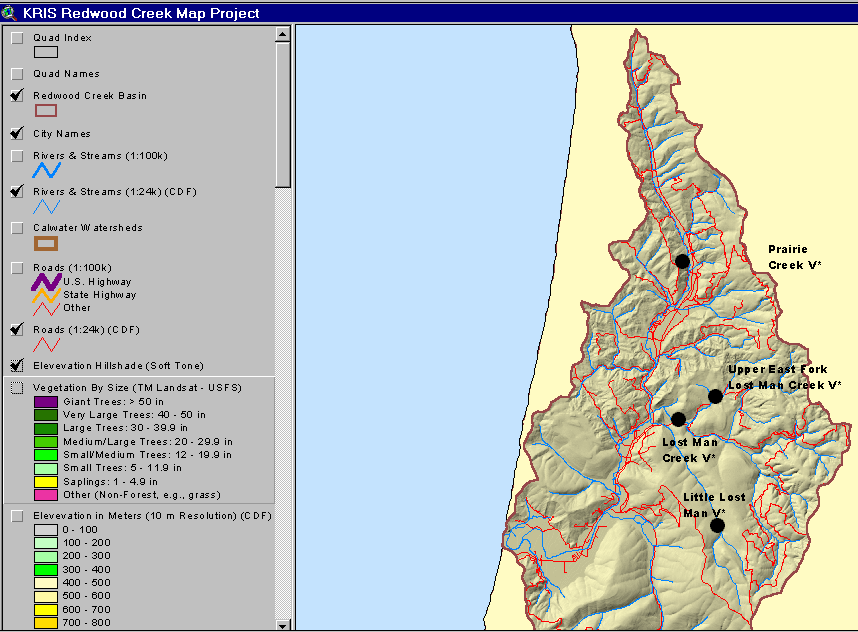Select the Elevation in Meters legend title

(152, 516)
